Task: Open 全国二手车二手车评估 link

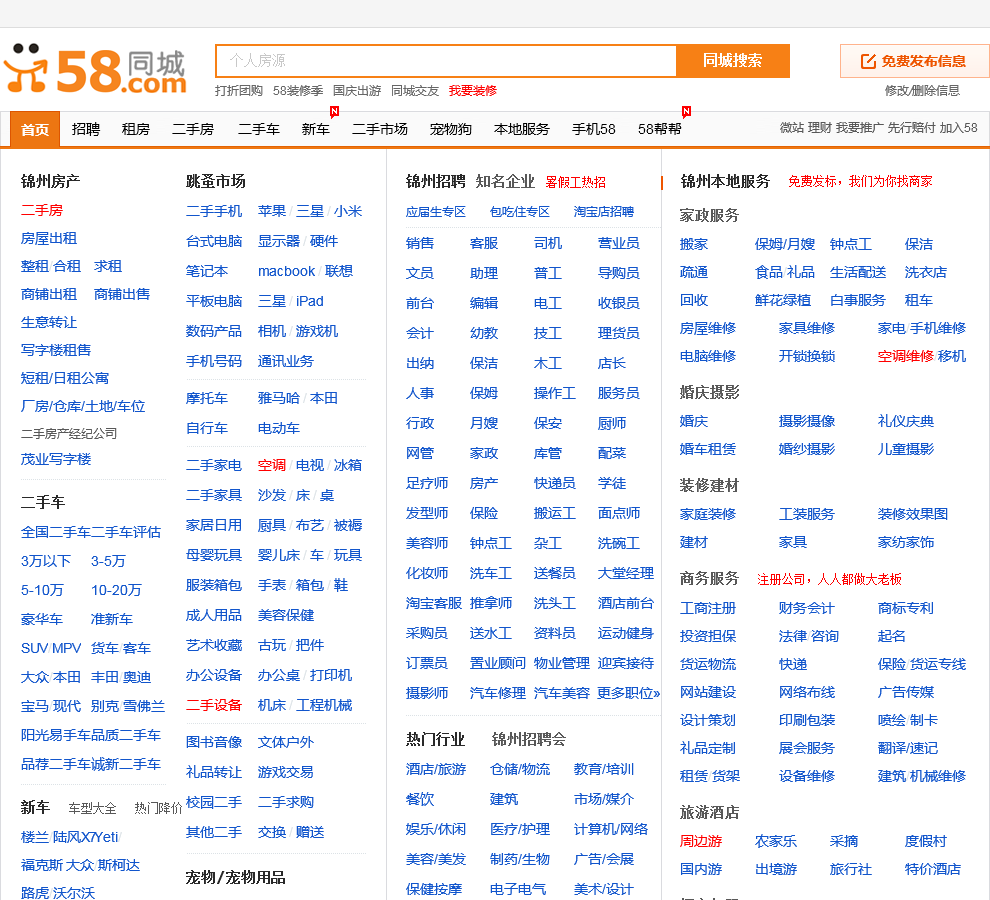Action: [x=91, y=532]
